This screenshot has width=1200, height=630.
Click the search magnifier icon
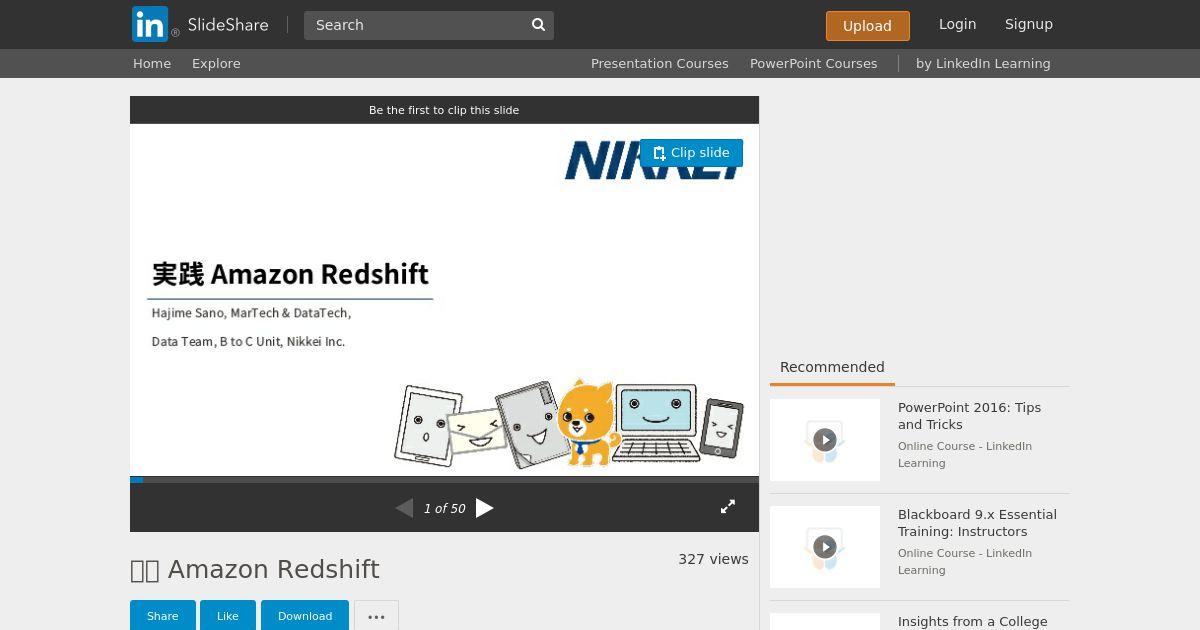pos(538,25)
